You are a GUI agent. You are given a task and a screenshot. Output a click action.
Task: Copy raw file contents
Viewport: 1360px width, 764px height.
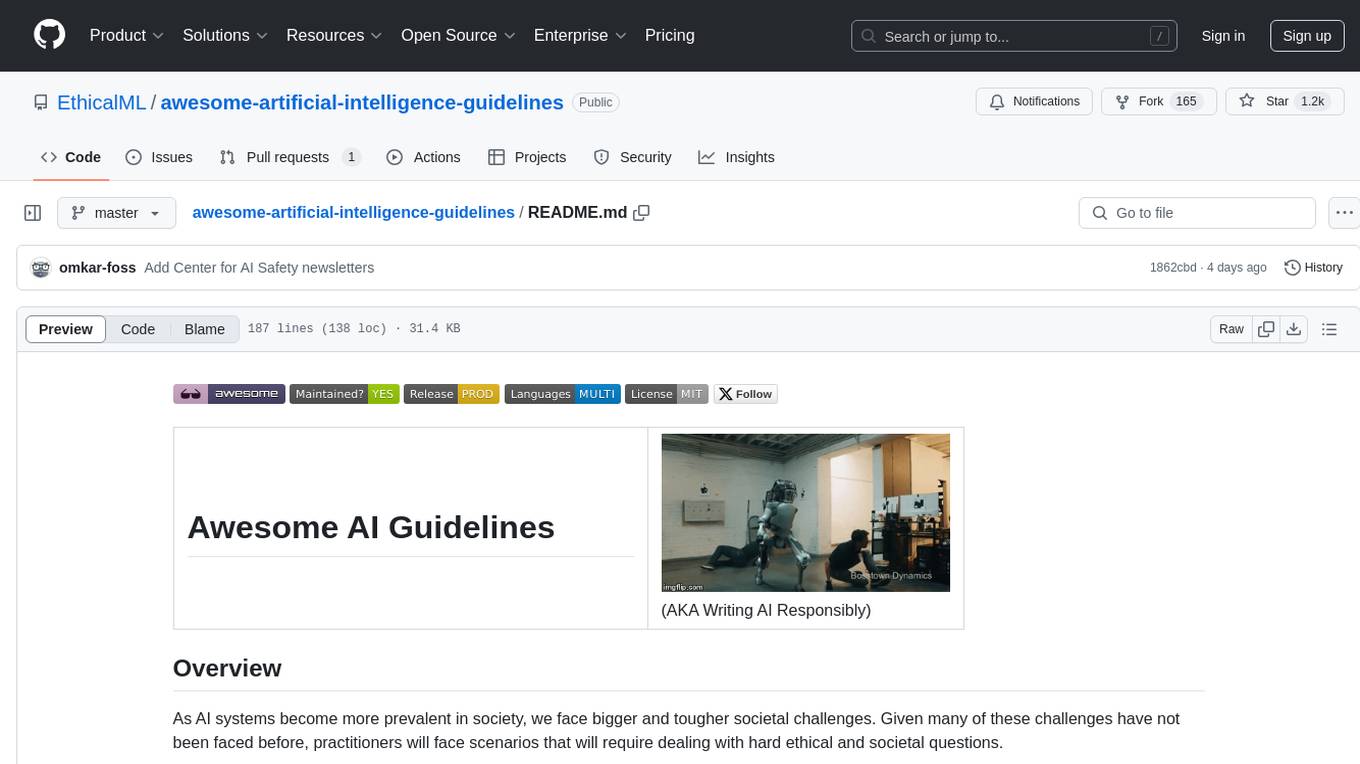point(1266,329)
